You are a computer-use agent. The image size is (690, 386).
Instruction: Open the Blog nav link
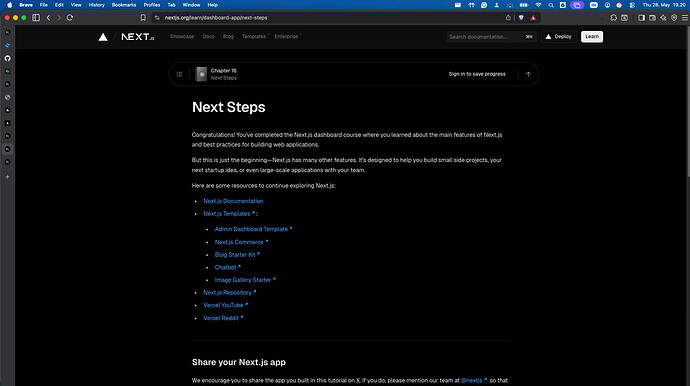pyautogui.click(x=228, y=37)
